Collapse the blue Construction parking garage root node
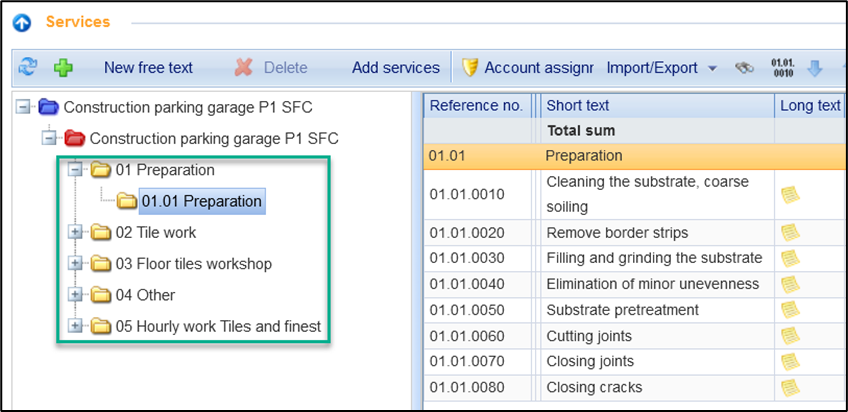The image size is (848, 412). pos(23,107)
